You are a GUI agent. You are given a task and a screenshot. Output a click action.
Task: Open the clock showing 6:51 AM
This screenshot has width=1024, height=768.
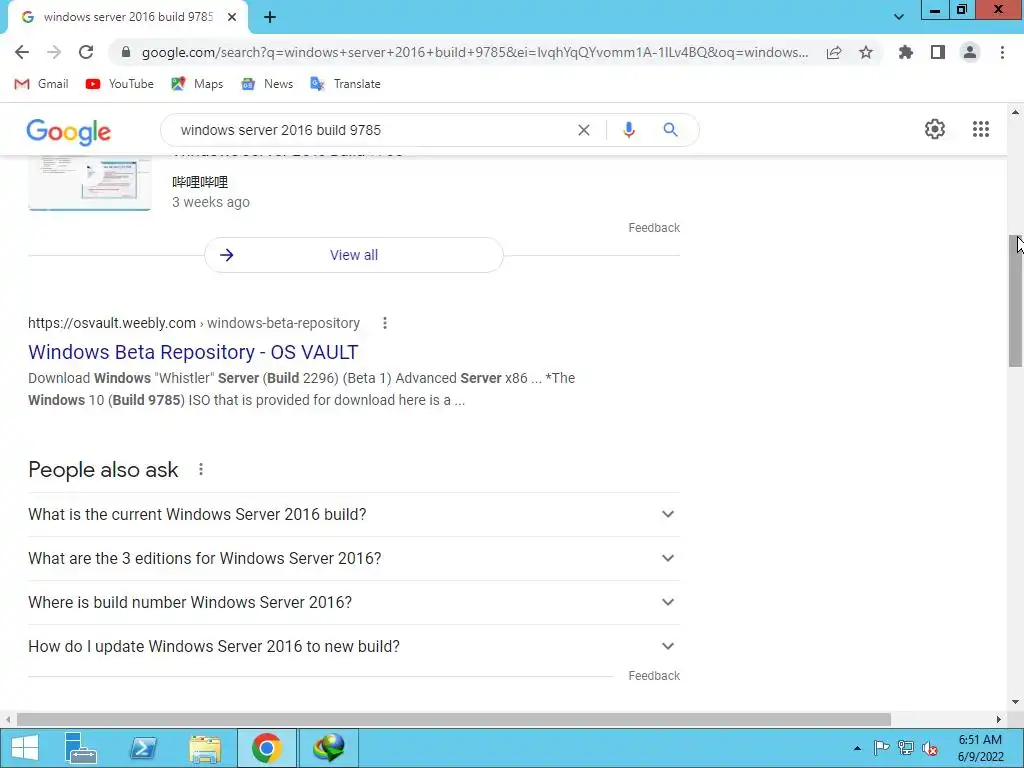(x=980, y=748)
